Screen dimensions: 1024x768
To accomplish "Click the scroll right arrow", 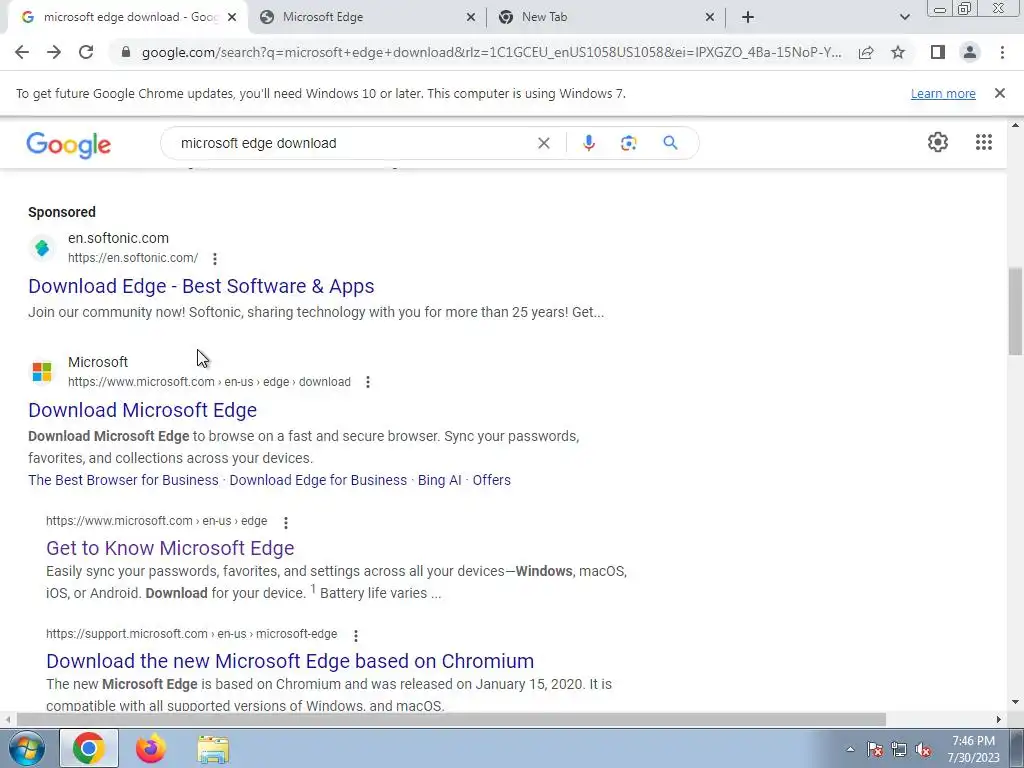I will point(999,719).
